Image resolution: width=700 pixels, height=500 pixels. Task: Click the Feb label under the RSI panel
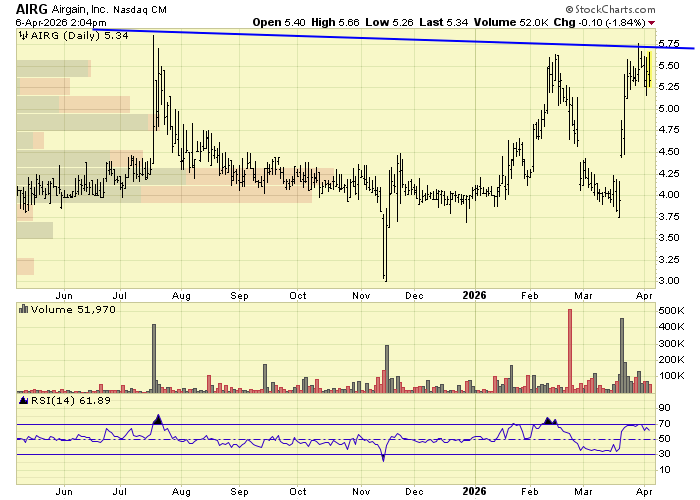pyautogui.click(x=529, y=492)
